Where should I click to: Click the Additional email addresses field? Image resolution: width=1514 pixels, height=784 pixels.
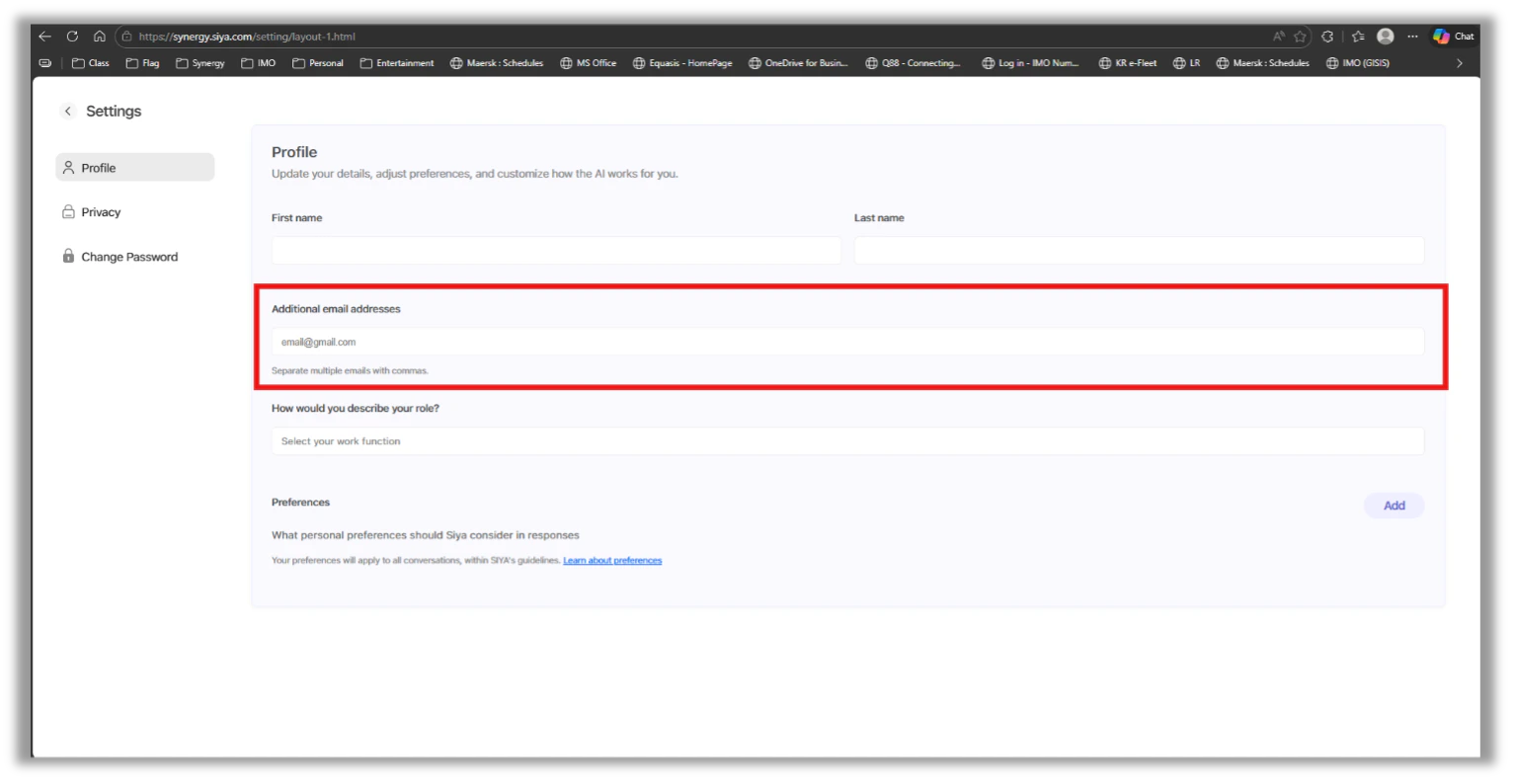coord(847,342)
